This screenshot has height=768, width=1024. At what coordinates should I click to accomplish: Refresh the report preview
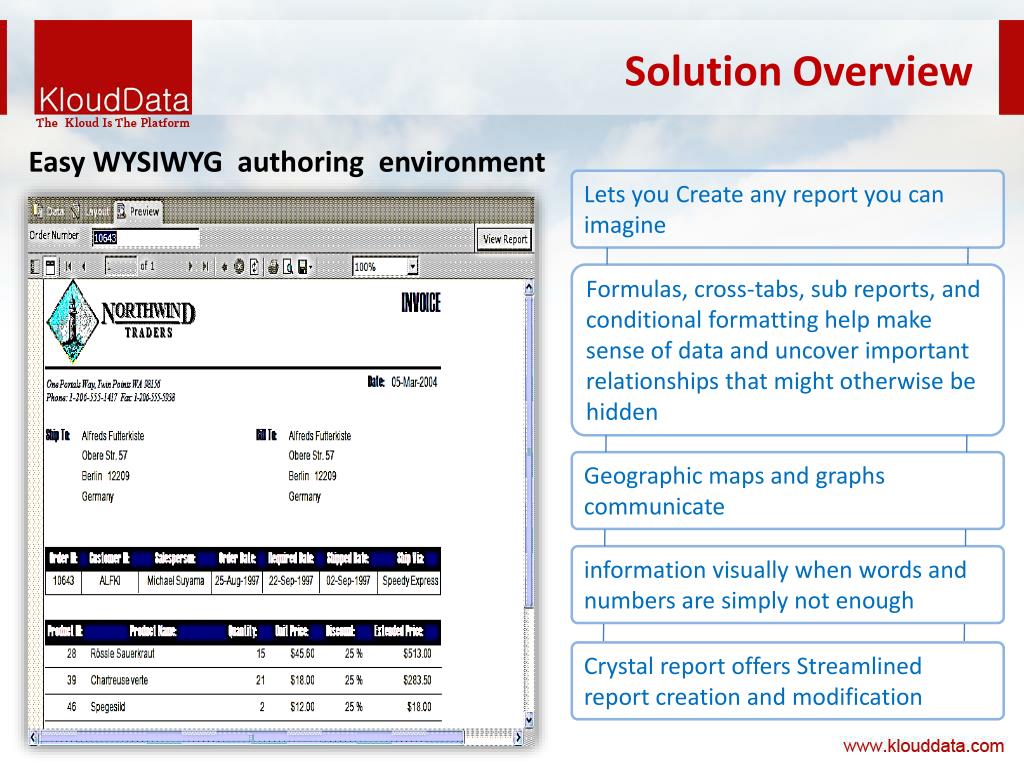point(254,266)
